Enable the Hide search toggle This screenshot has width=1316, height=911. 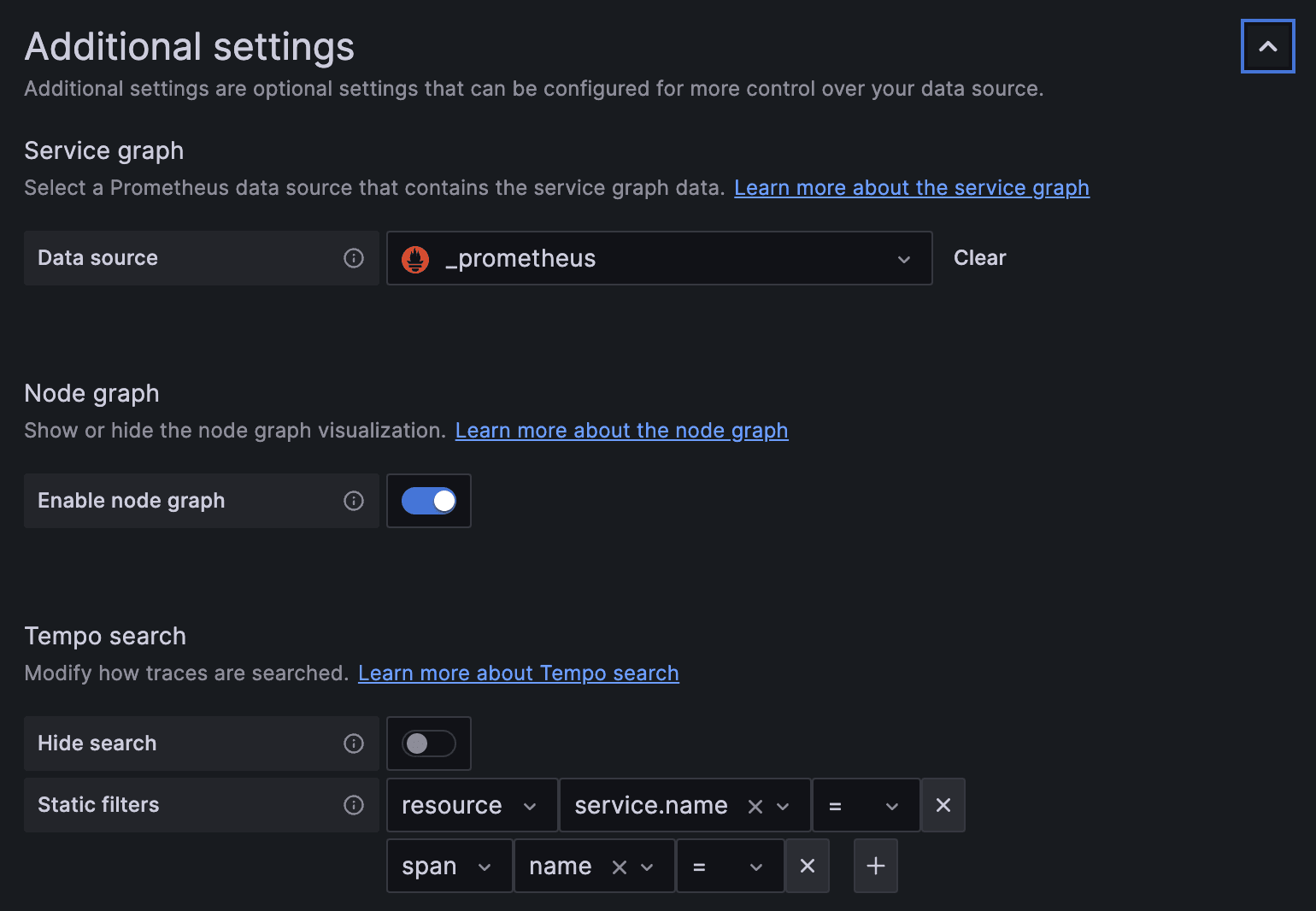428,743
